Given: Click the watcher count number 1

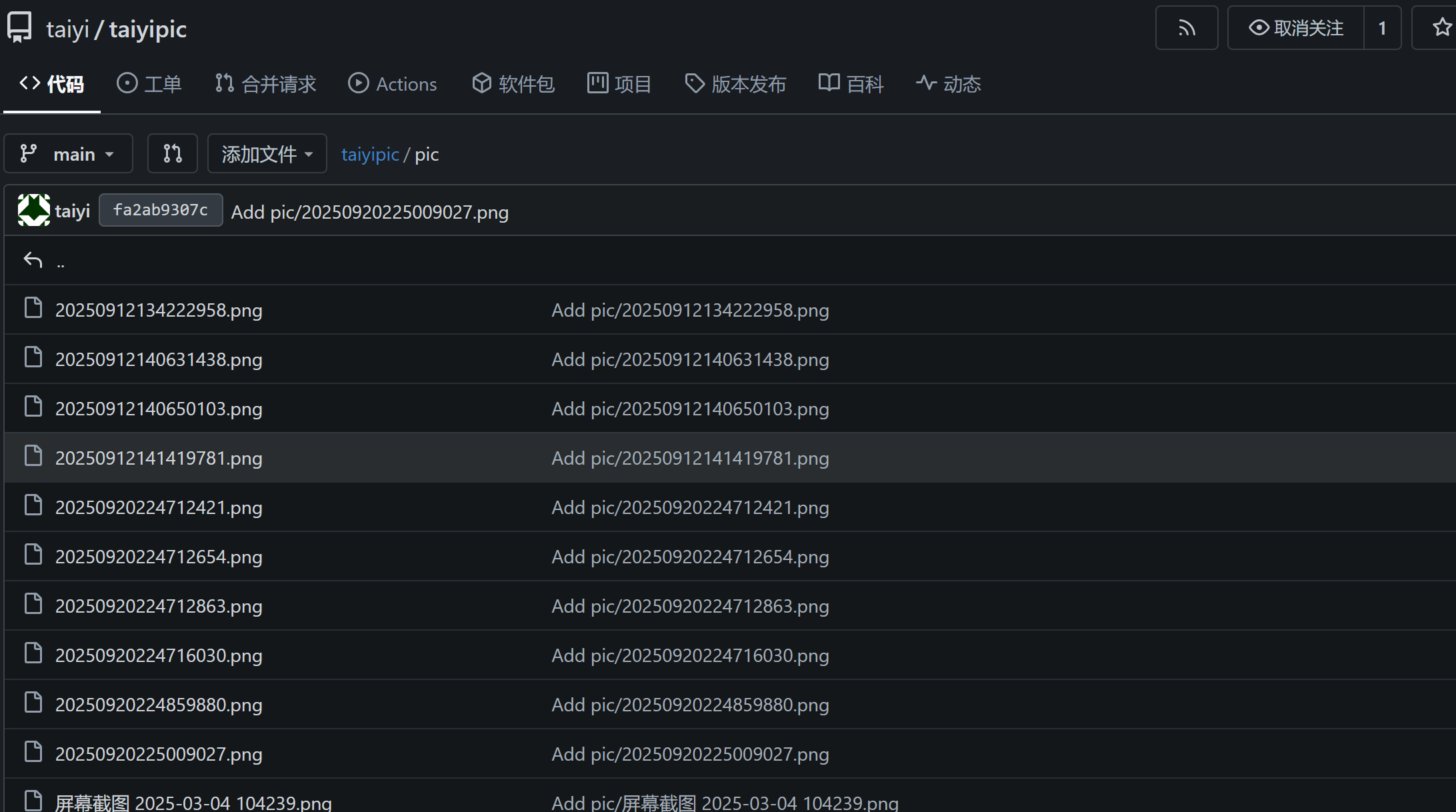Looking at the screenshot, I should click(1382, 28).
